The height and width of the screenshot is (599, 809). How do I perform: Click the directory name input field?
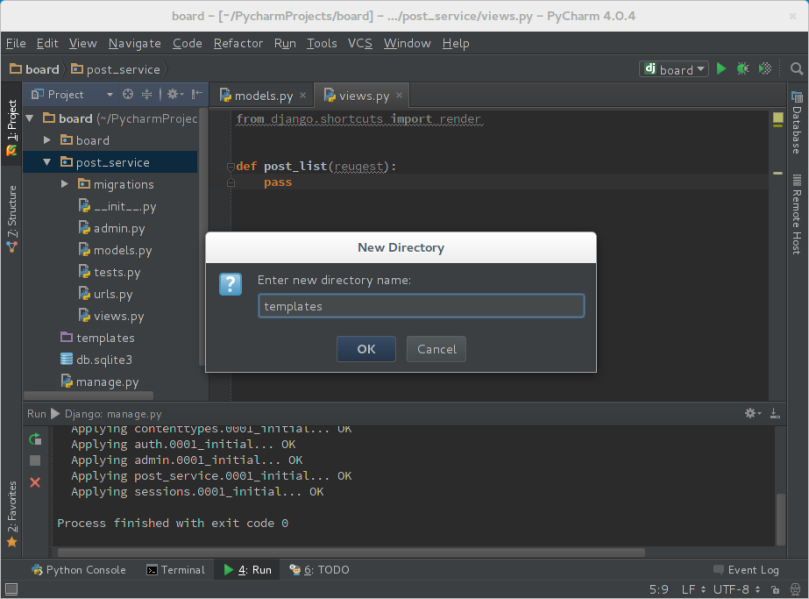point(421,306)
